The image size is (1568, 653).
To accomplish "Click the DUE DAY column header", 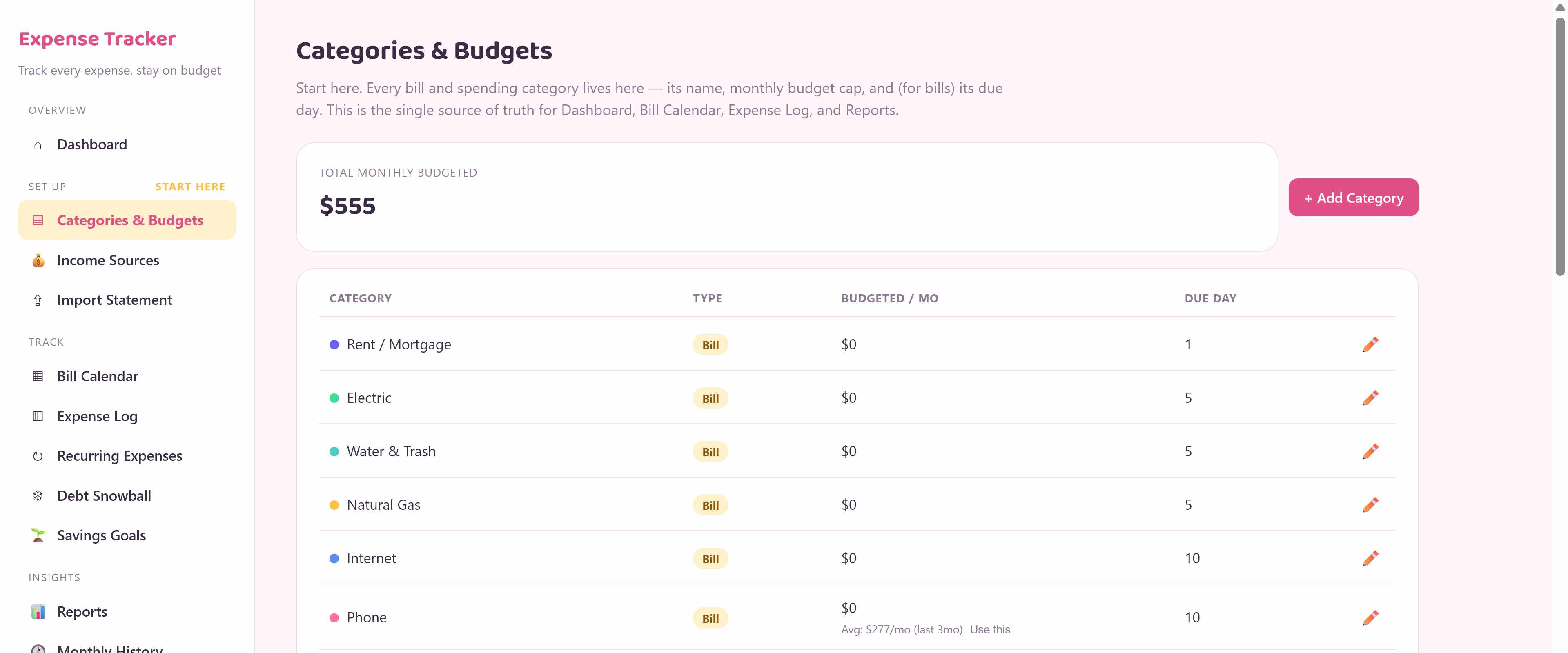I will [x=1210, y=299].
